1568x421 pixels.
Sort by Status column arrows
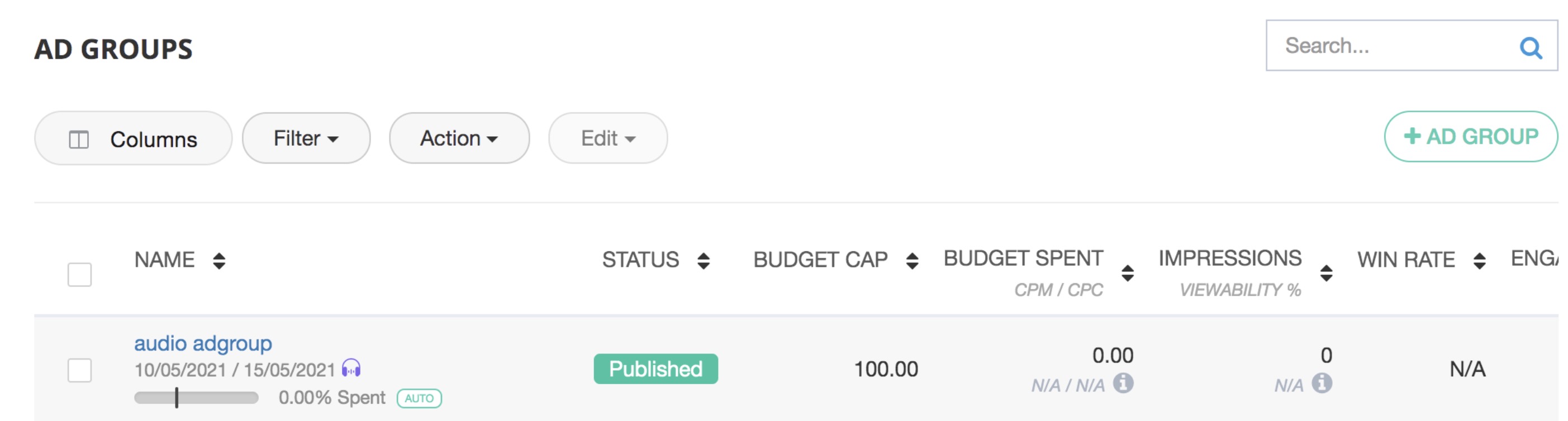704,261
